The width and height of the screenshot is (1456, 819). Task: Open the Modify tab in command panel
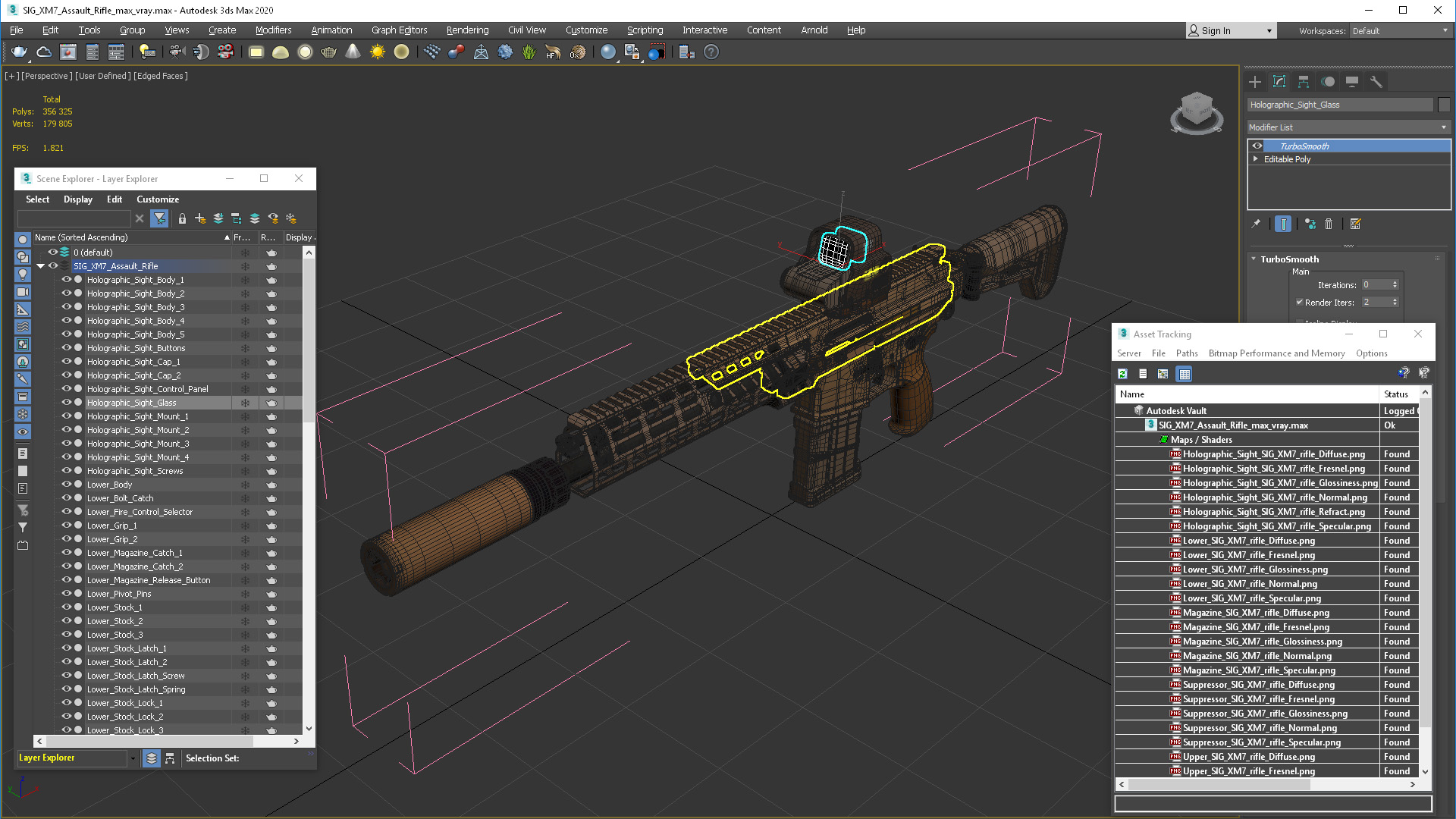coord(1279,82)
